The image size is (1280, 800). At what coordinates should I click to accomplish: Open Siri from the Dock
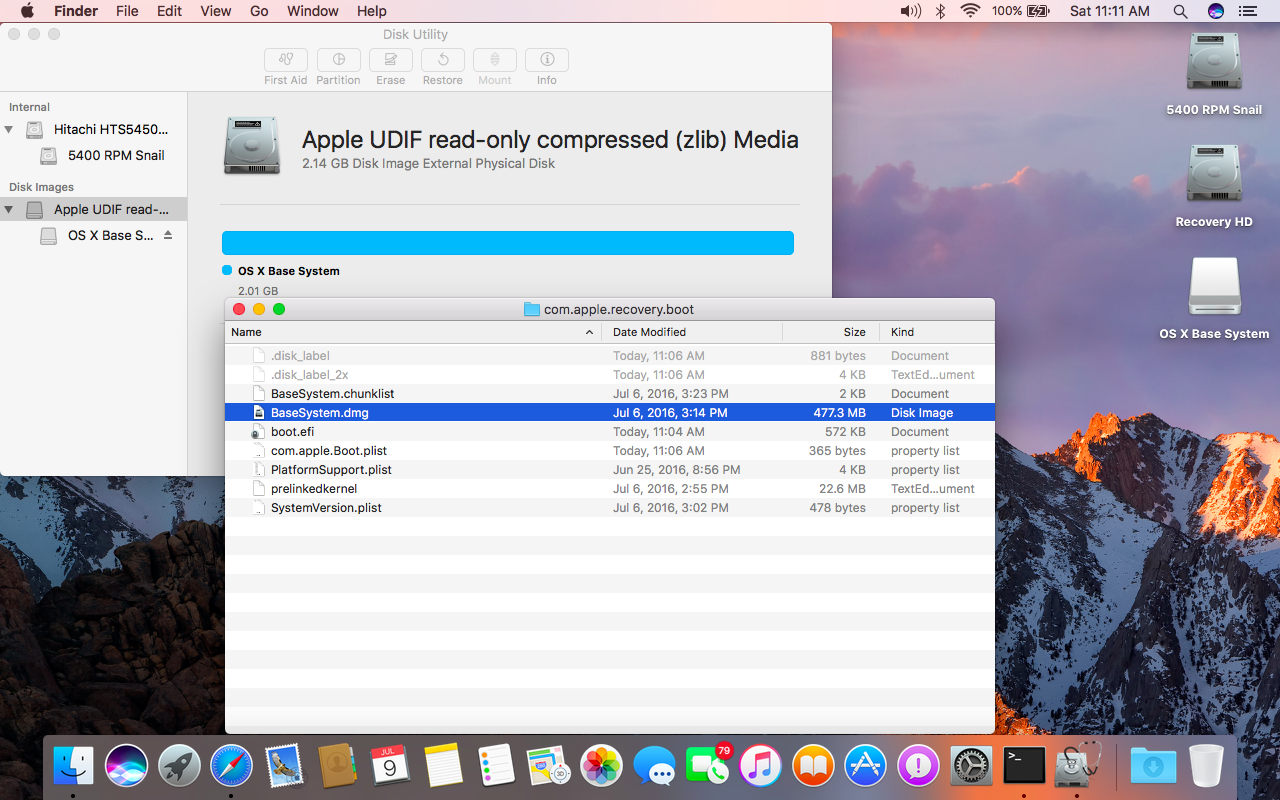click(126, 766)
